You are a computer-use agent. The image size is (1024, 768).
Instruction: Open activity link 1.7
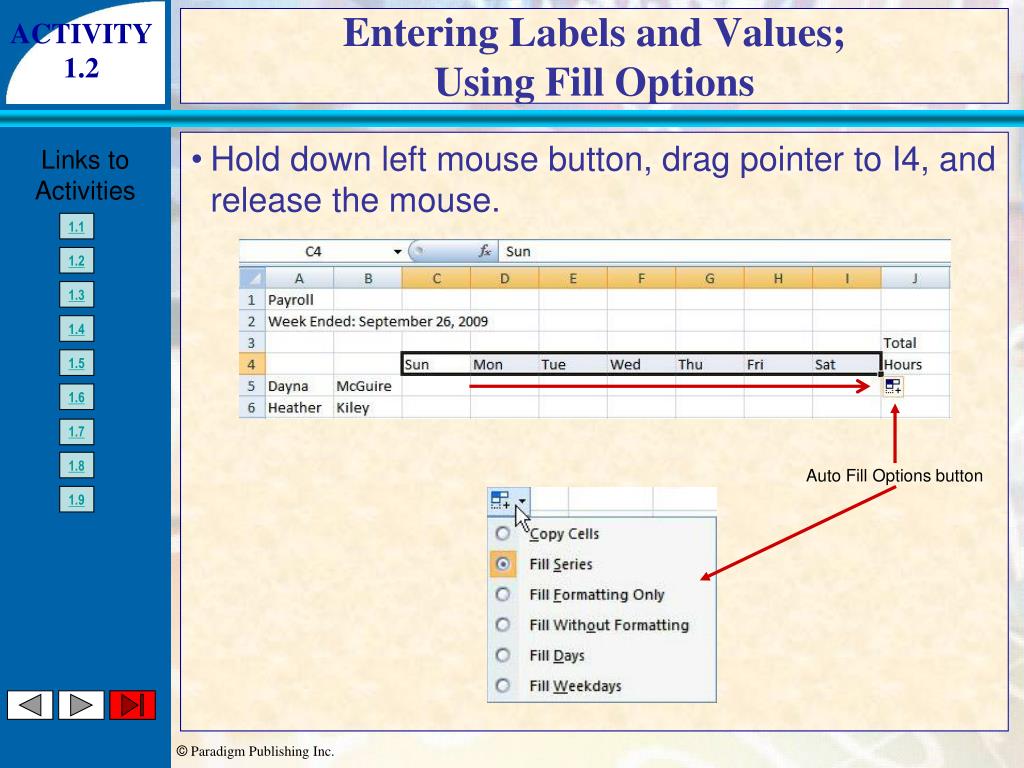(x=76, y=431)
